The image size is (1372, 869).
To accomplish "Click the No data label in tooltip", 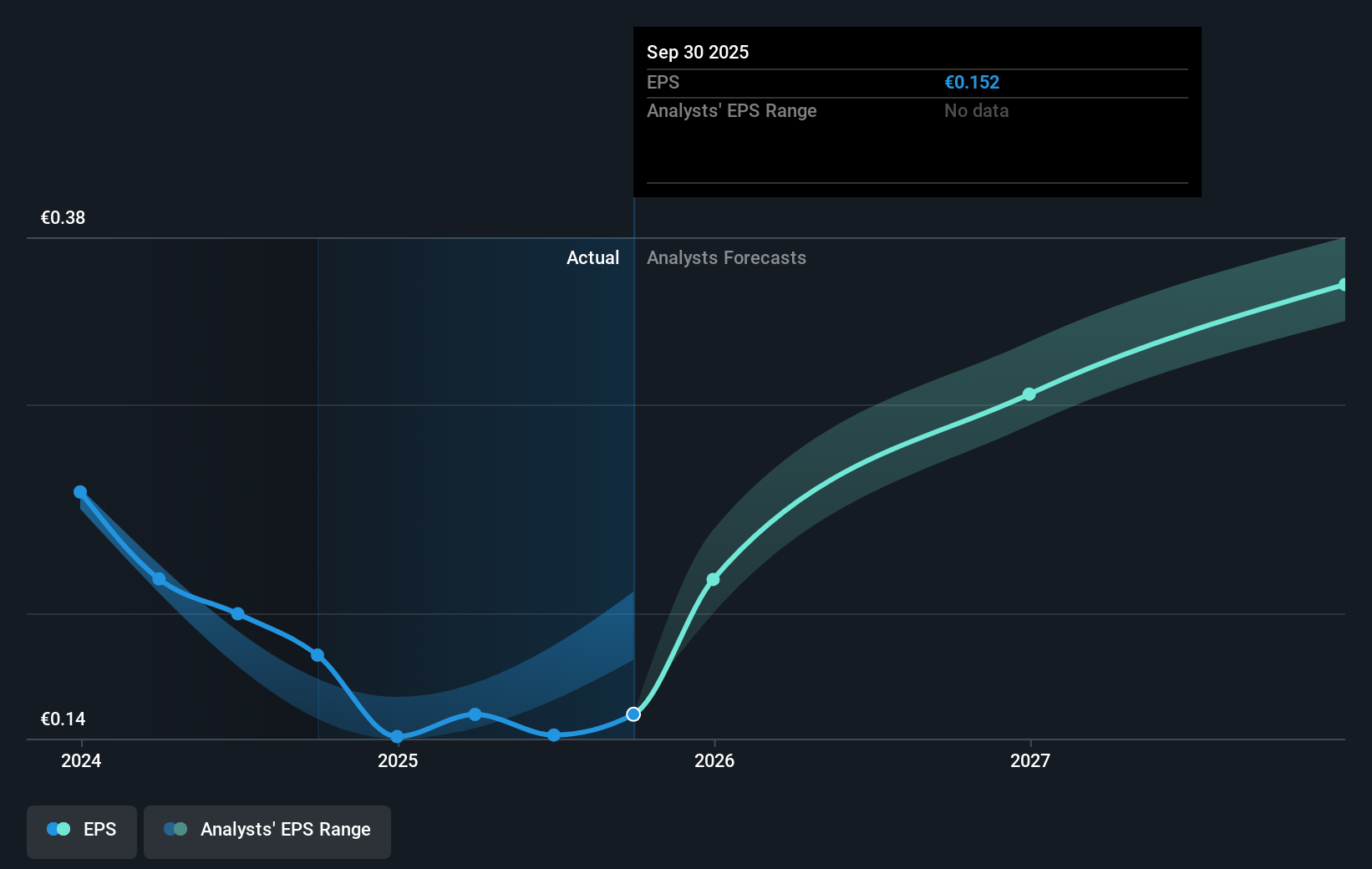I will pos(976,110).
